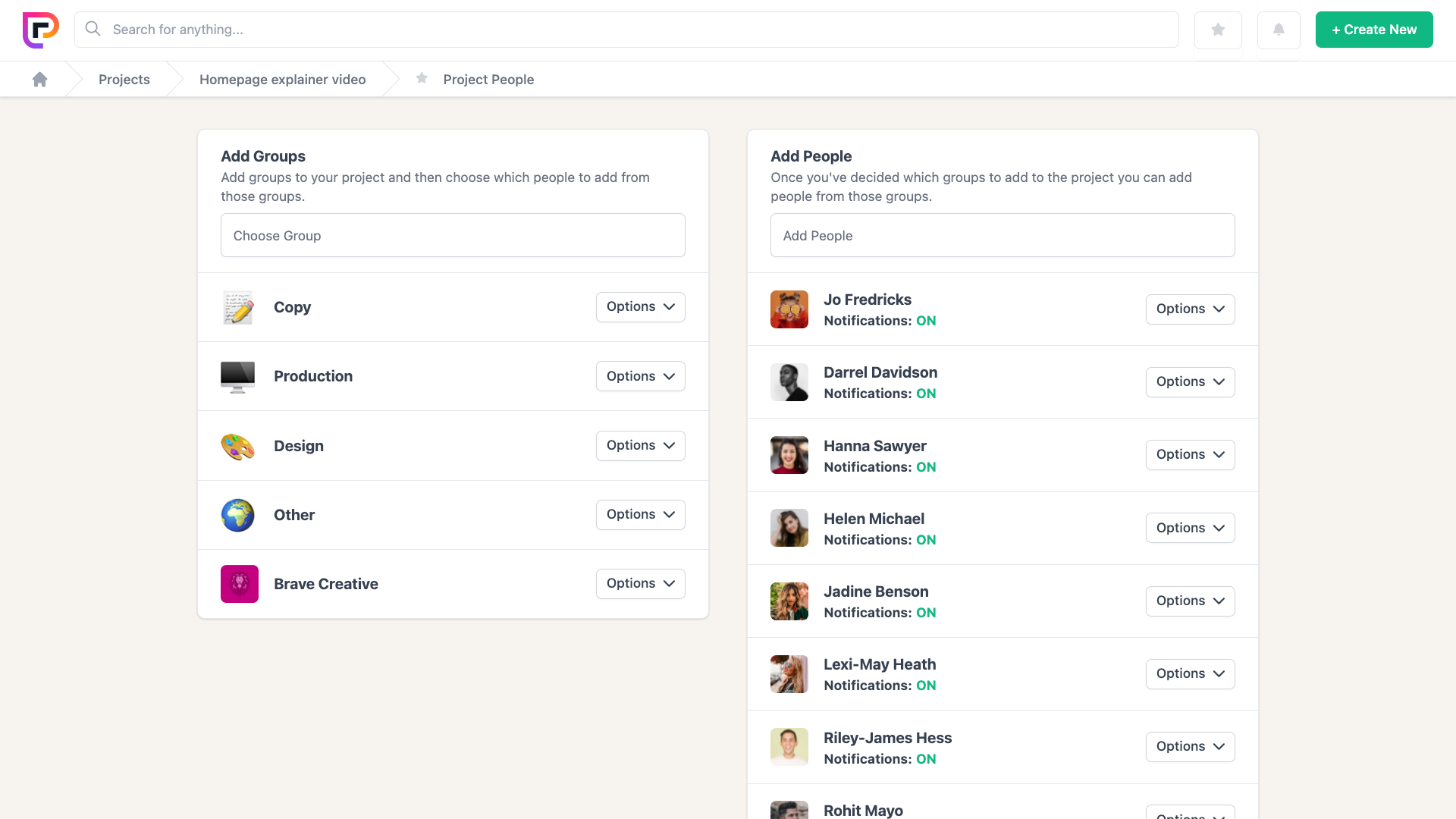
Task: Open Options dropdown for Hanna Sawyer
Action: pos(1190,455)
